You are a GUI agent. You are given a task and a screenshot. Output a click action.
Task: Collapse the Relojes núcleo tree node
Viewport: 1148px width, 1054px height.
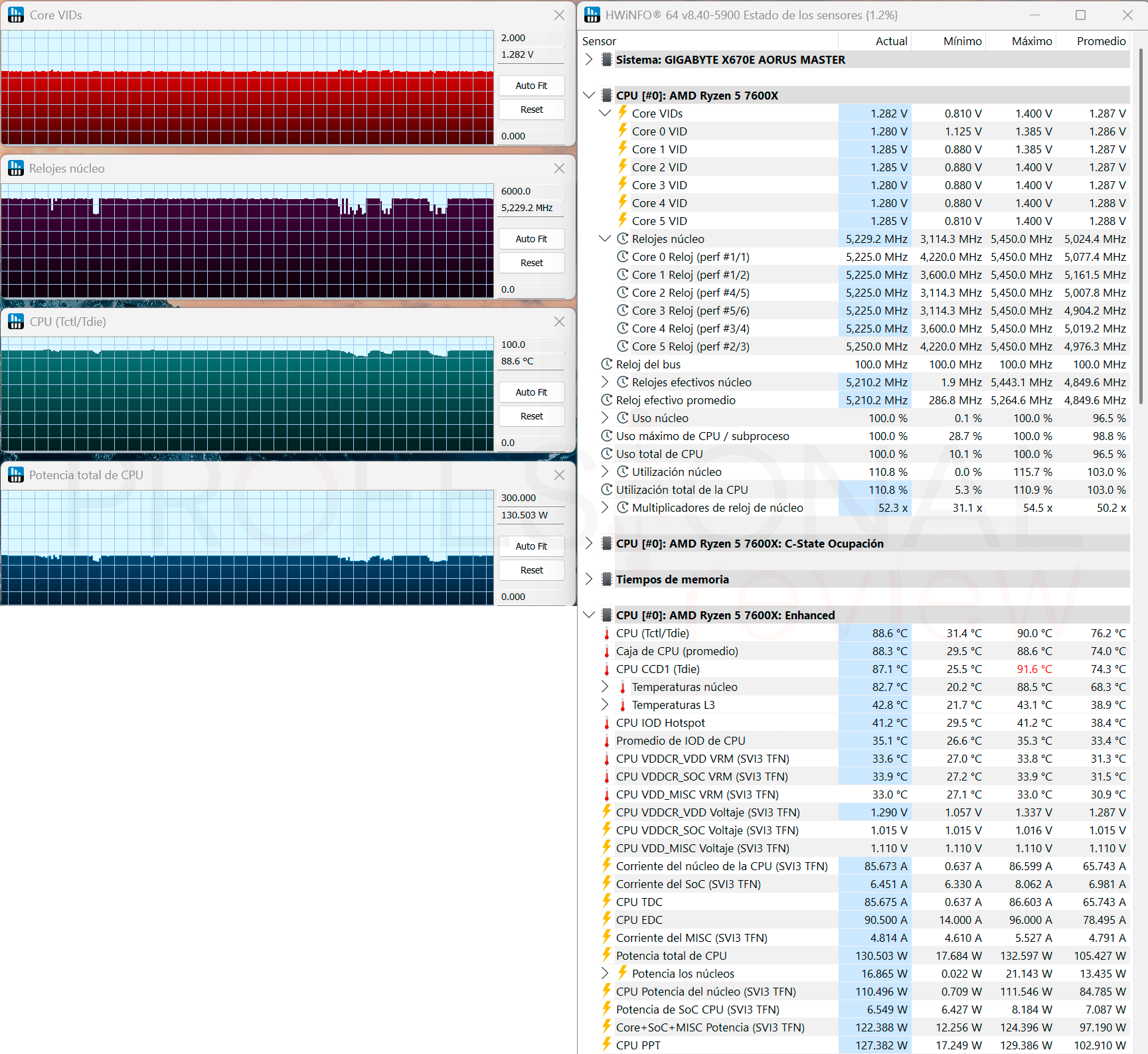coord(605,239)
